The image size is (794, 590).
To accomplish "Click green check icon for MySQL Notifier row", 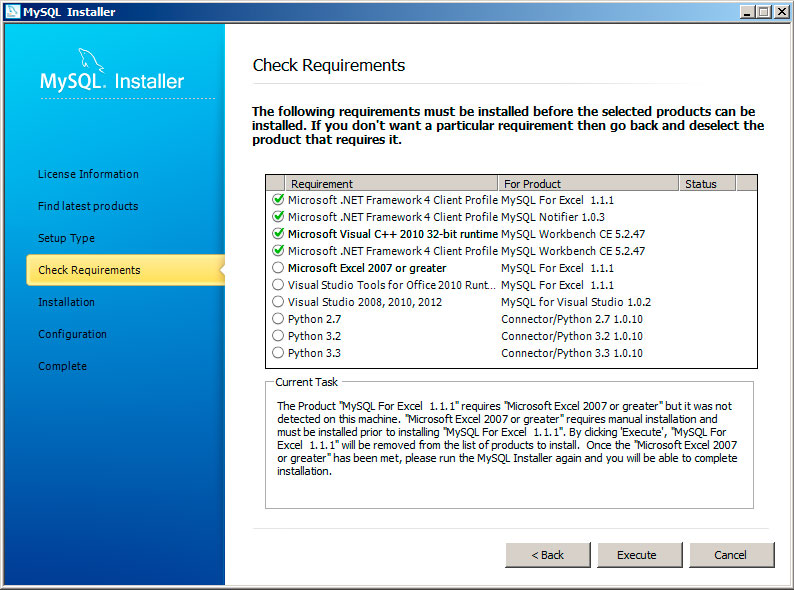I will (x=278, y=217).
